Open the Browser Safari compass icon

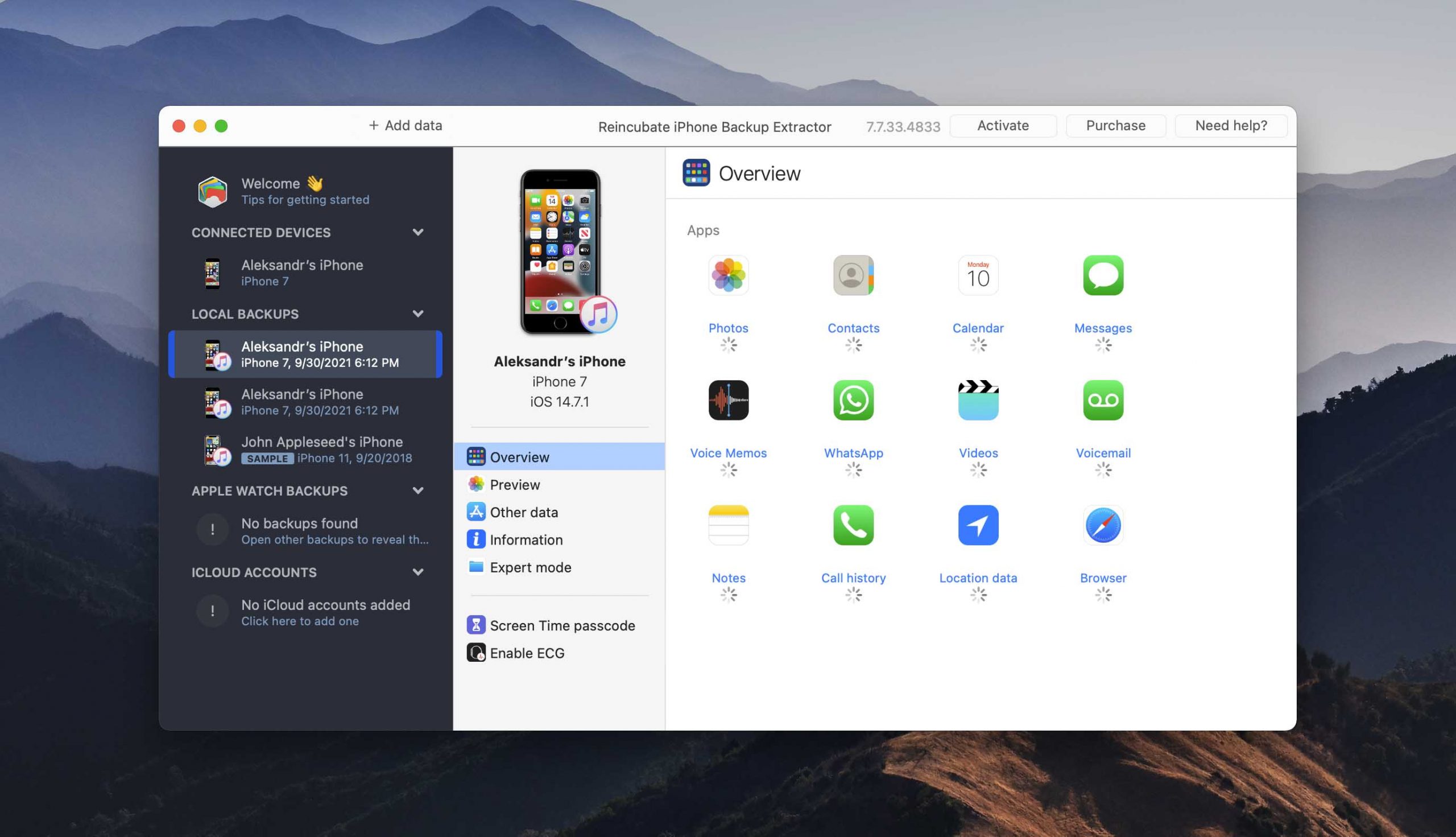point(1103,525)
